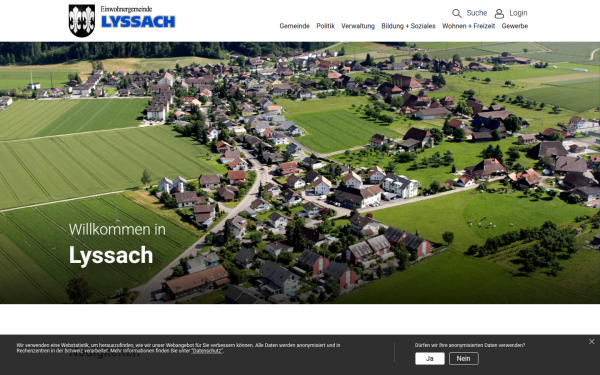The height and width of the screenshot is (375, 600).
Task: Open search via the magnifier icon
Action: 457,13
